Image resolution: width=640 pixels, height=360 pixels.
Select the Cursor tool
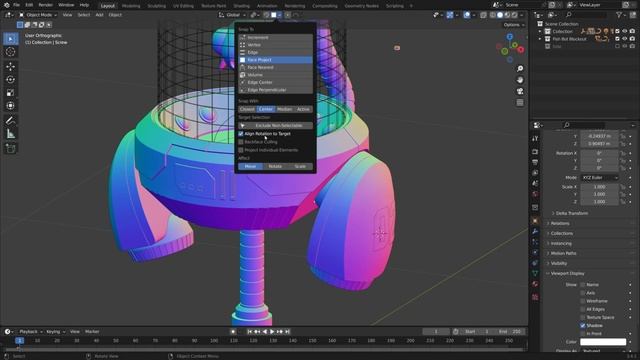point(11,52)
